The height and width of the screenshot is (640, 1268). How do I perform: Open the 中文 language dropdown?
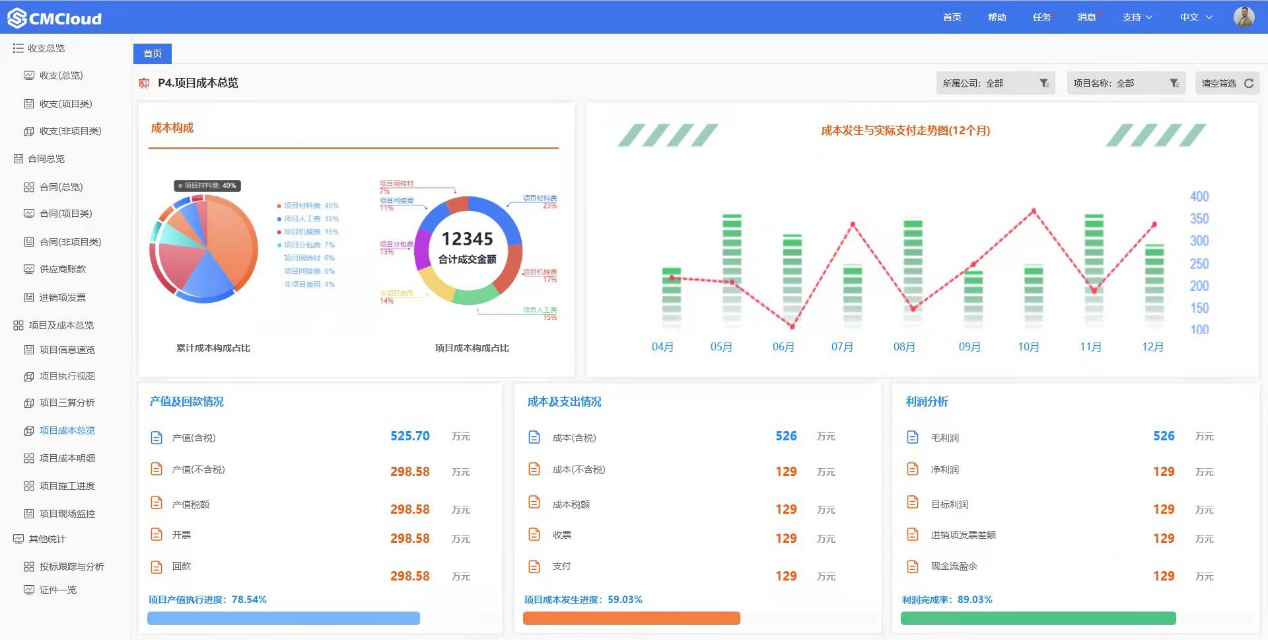point(1195,17)
